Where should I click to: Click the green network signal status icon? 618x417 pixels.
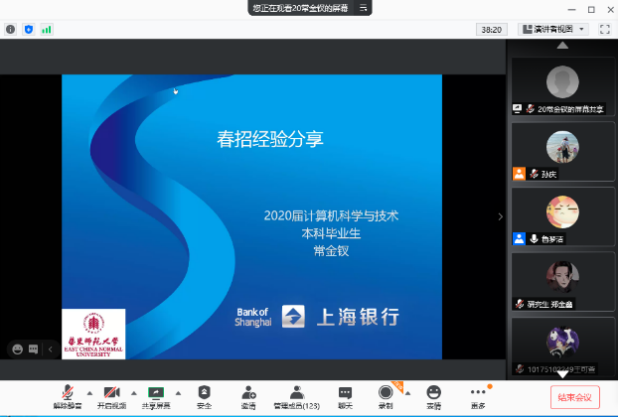46,30
